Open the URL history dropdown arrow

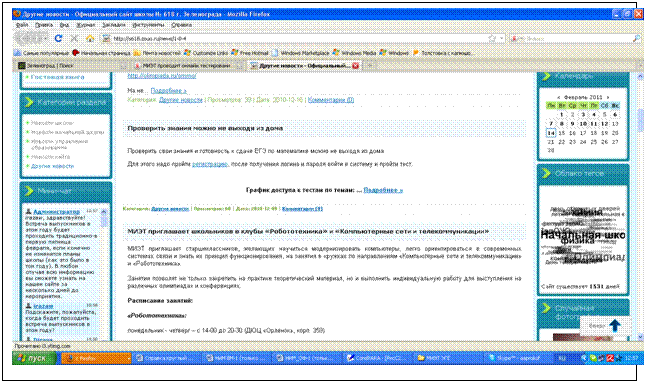501,38
